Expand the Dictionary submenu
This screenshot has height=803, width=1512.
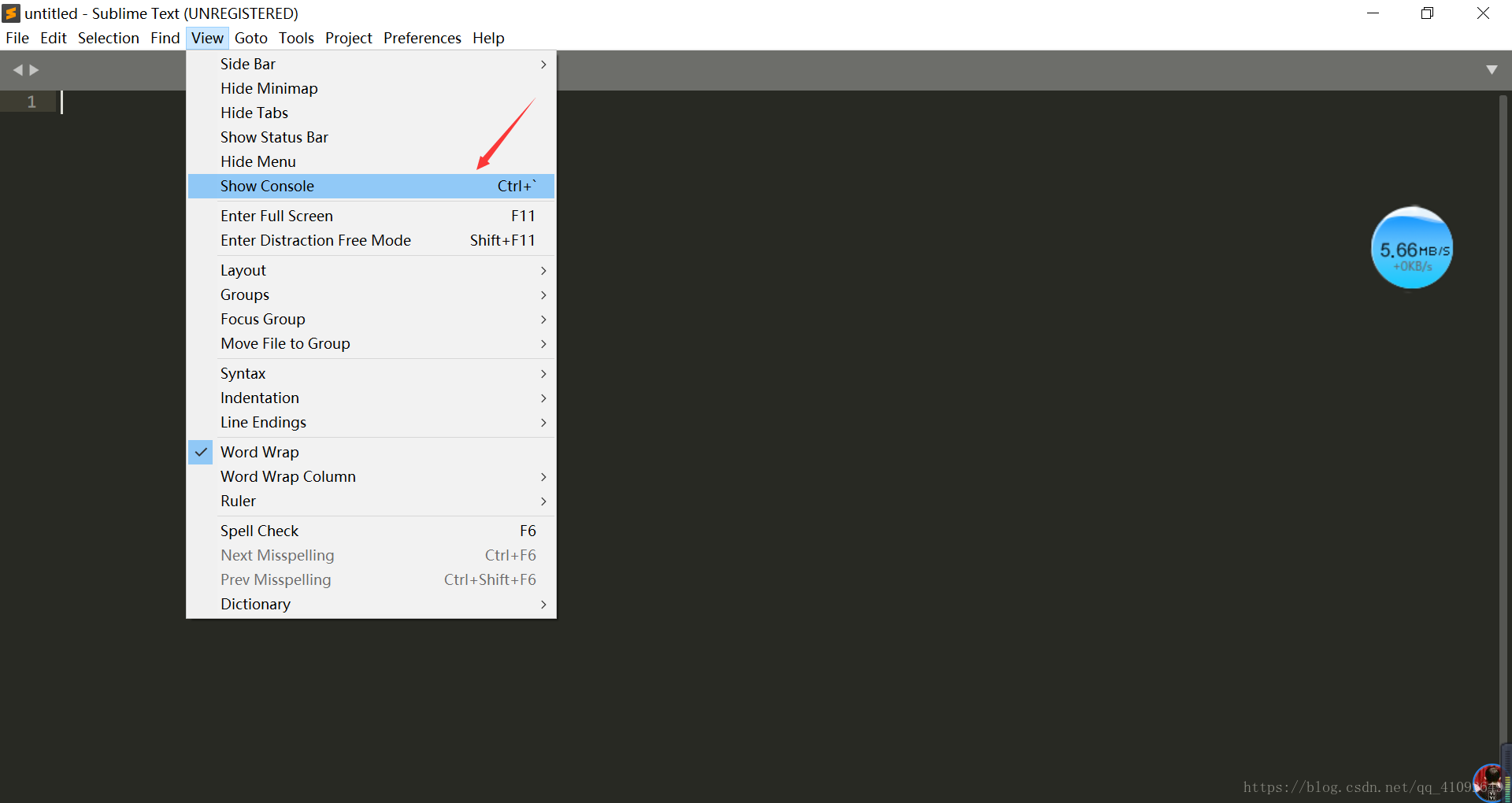click(x=372, y=604)
